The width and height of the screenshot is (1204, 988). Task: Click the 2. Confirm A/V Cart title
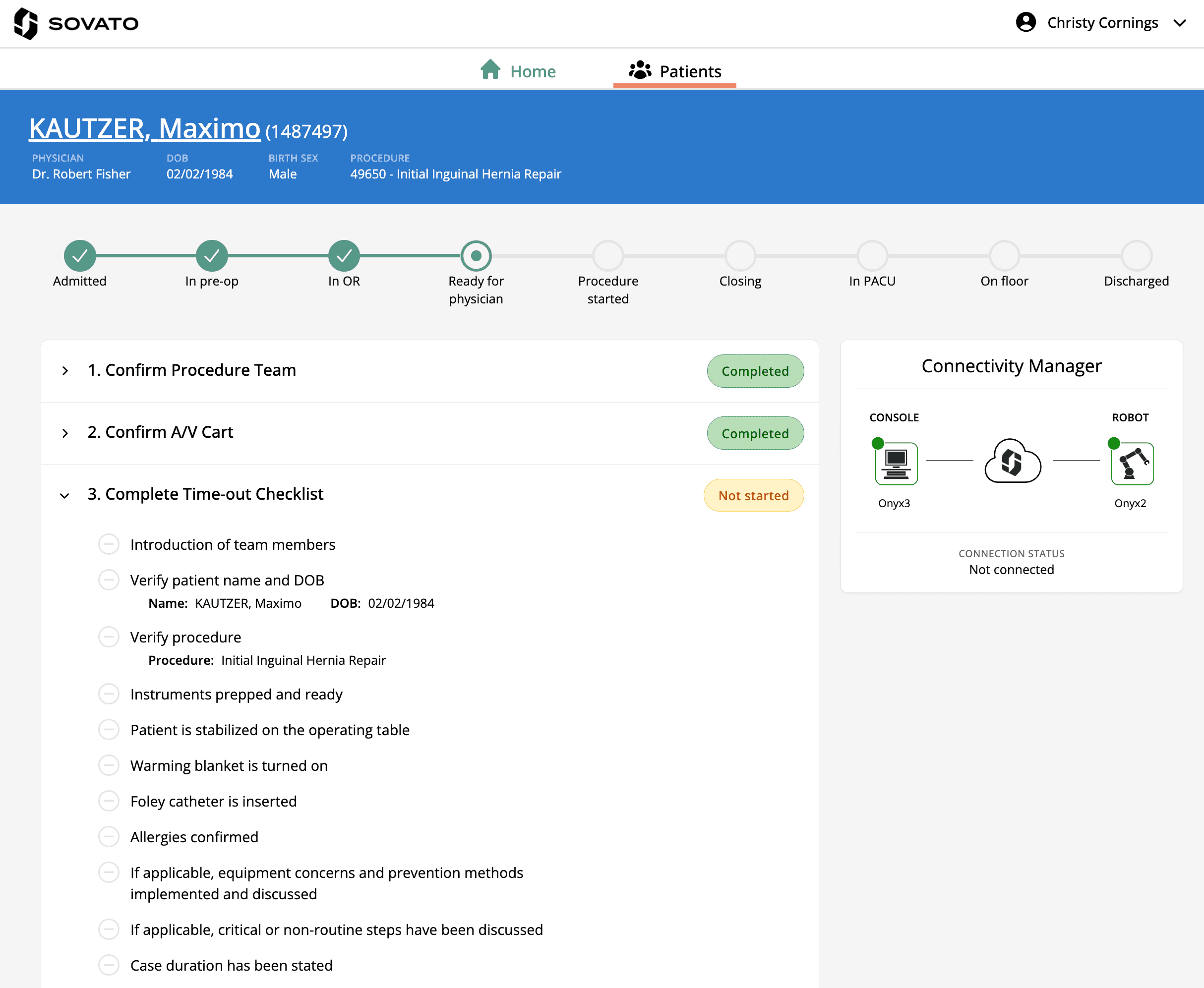pyautogui.click(x=161, y=433)
